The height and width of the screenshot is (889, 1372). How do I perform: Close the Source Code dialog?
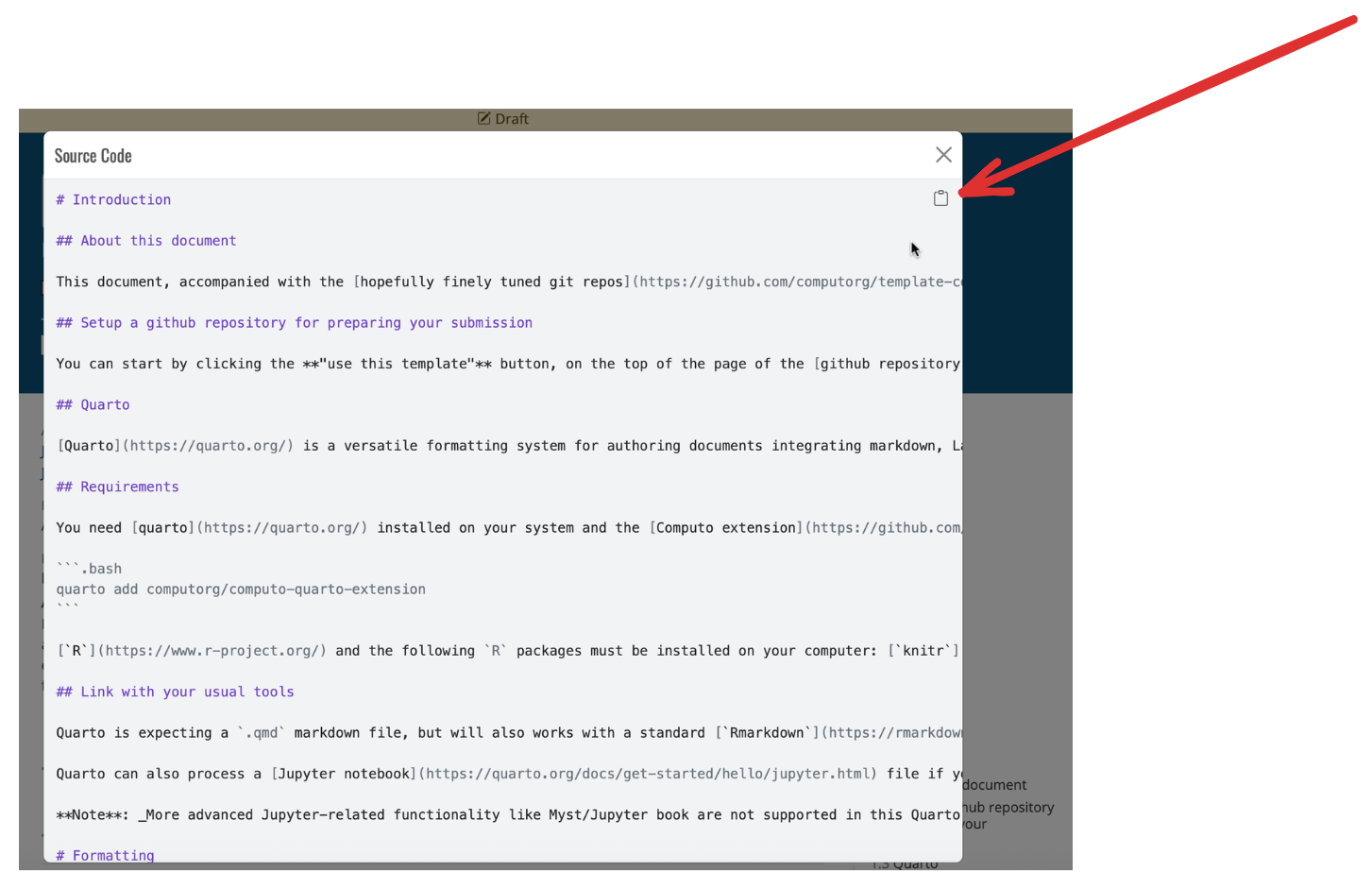(x=943, y=155)
